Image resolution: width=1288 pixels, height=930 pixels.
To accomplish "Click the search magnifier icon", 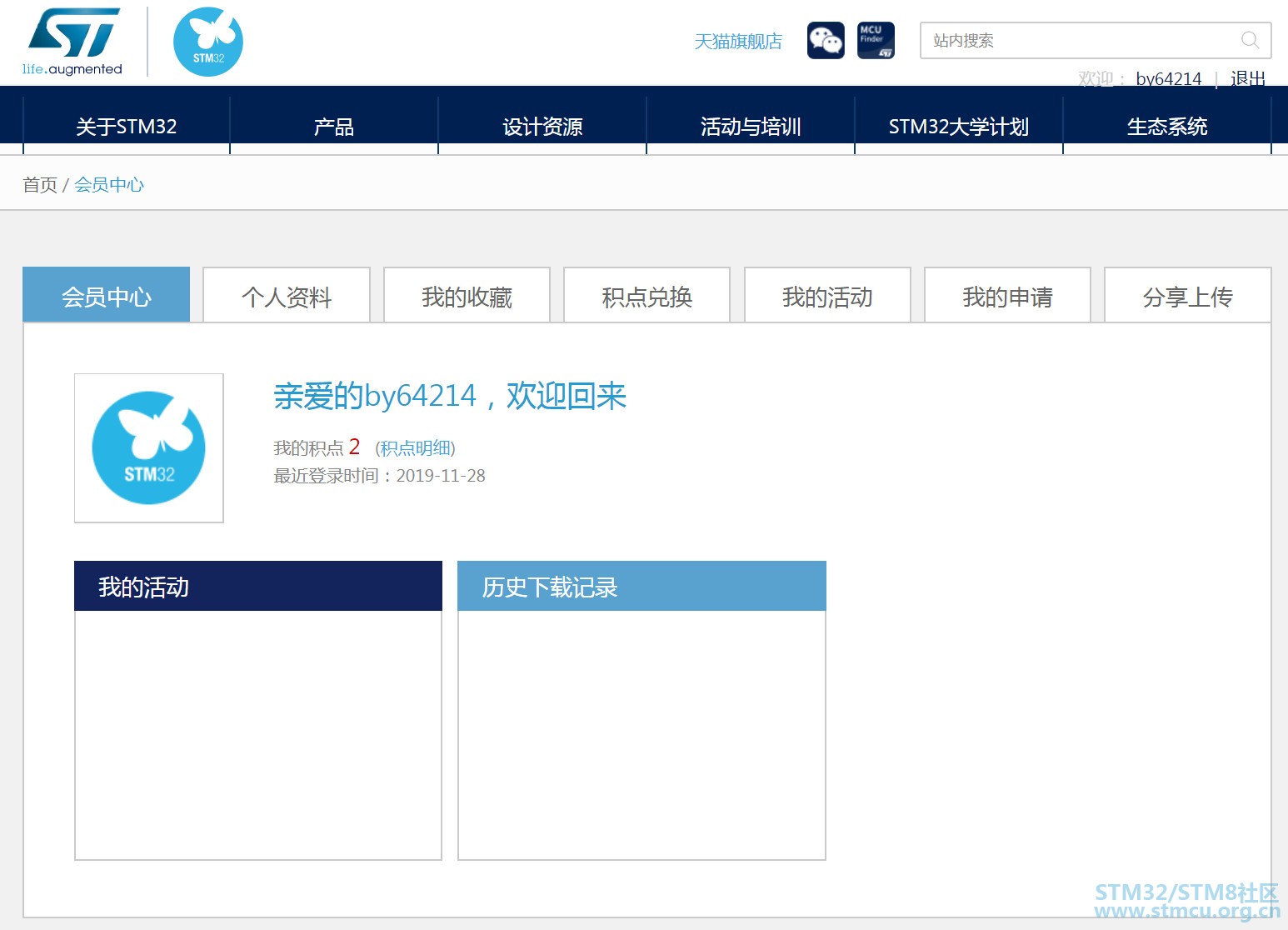I will click(1250, 40).
